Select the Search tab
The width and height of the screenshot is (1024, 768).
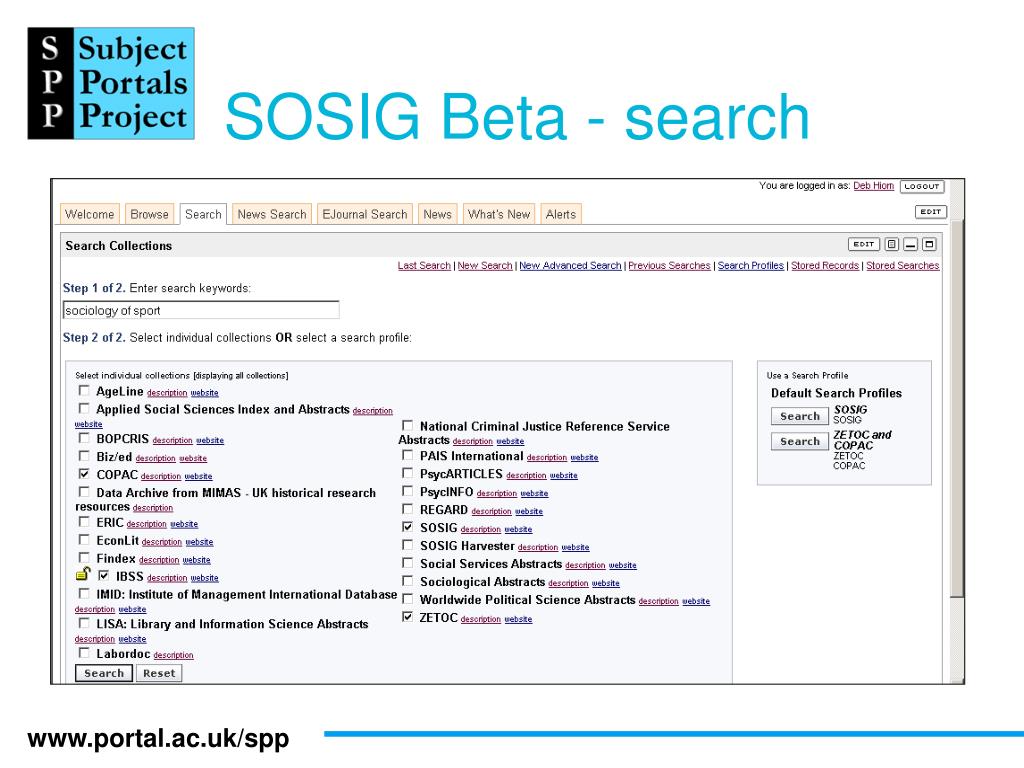click(203, 214)
